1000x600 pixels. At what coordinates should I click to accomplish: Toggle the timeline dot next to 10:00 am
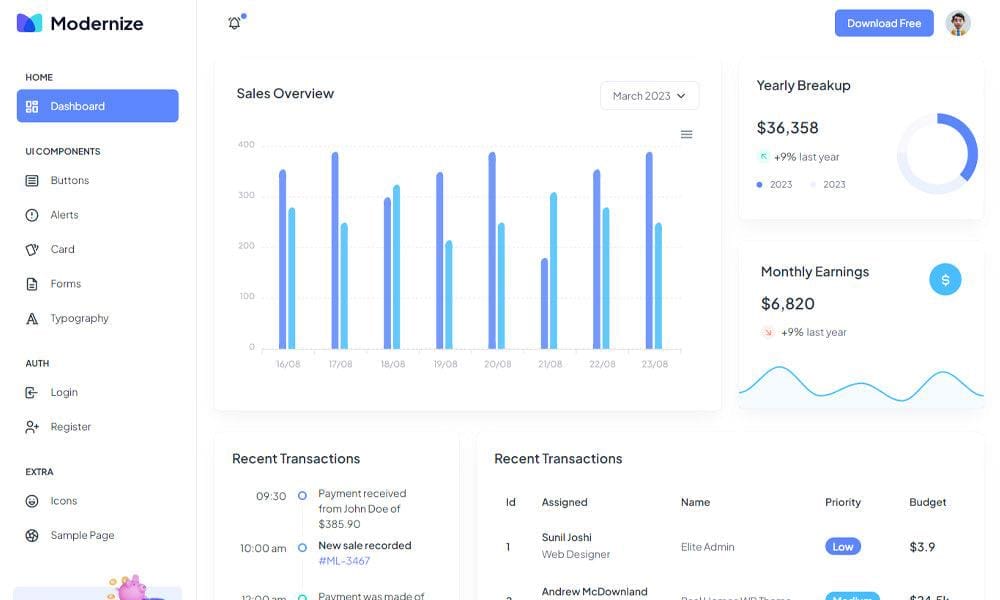click(303, 548)
